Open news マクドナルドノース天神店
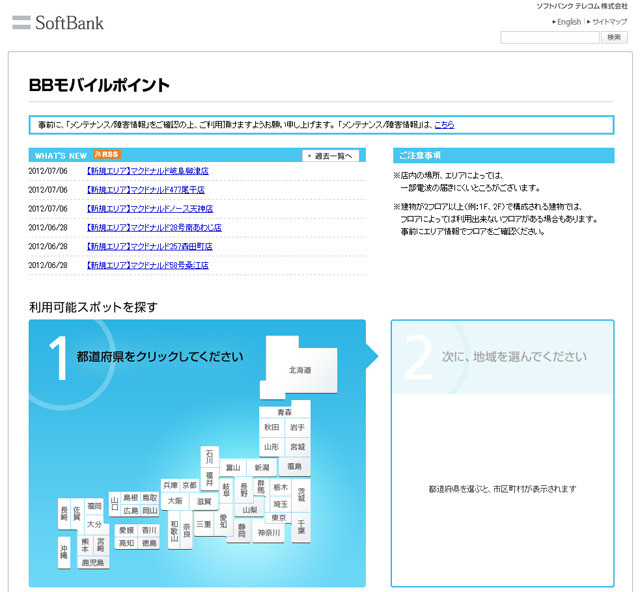Viewport: 640px width, 592px height. pyautogui.click(x=150, y=208)
